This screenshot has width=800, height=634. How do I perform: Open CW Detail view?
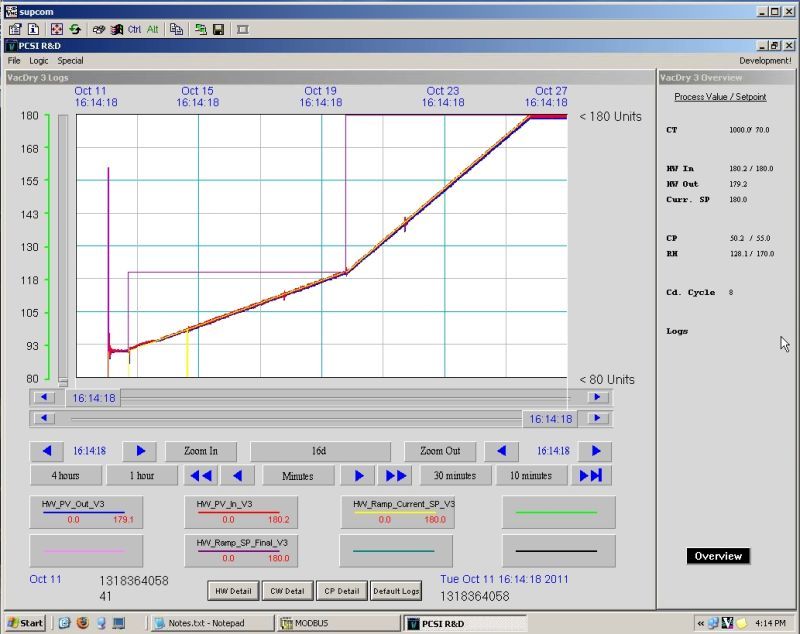(x=287, y=591)
